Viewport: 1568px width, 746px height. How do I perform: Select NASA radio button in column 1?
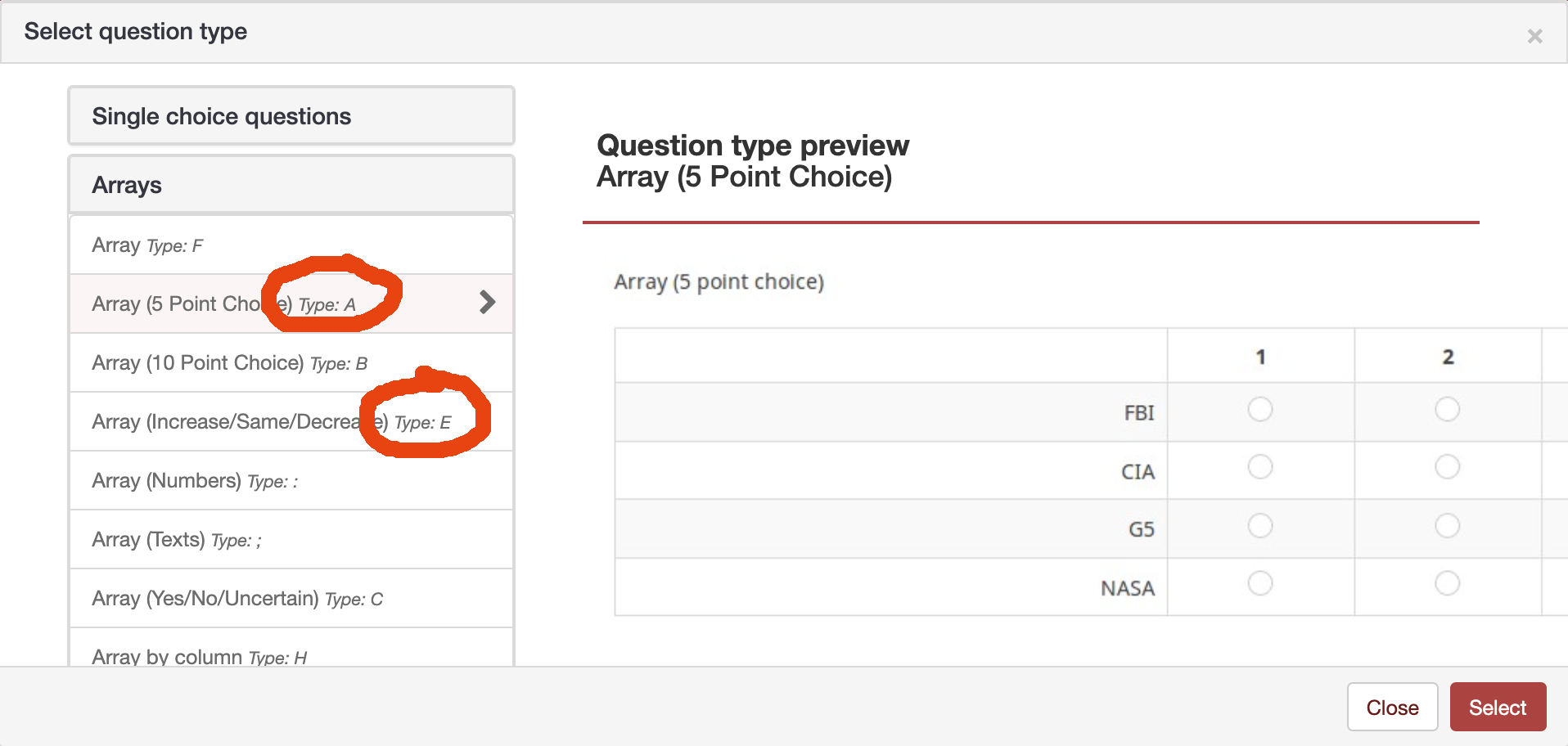click(x=1259, y=583)
